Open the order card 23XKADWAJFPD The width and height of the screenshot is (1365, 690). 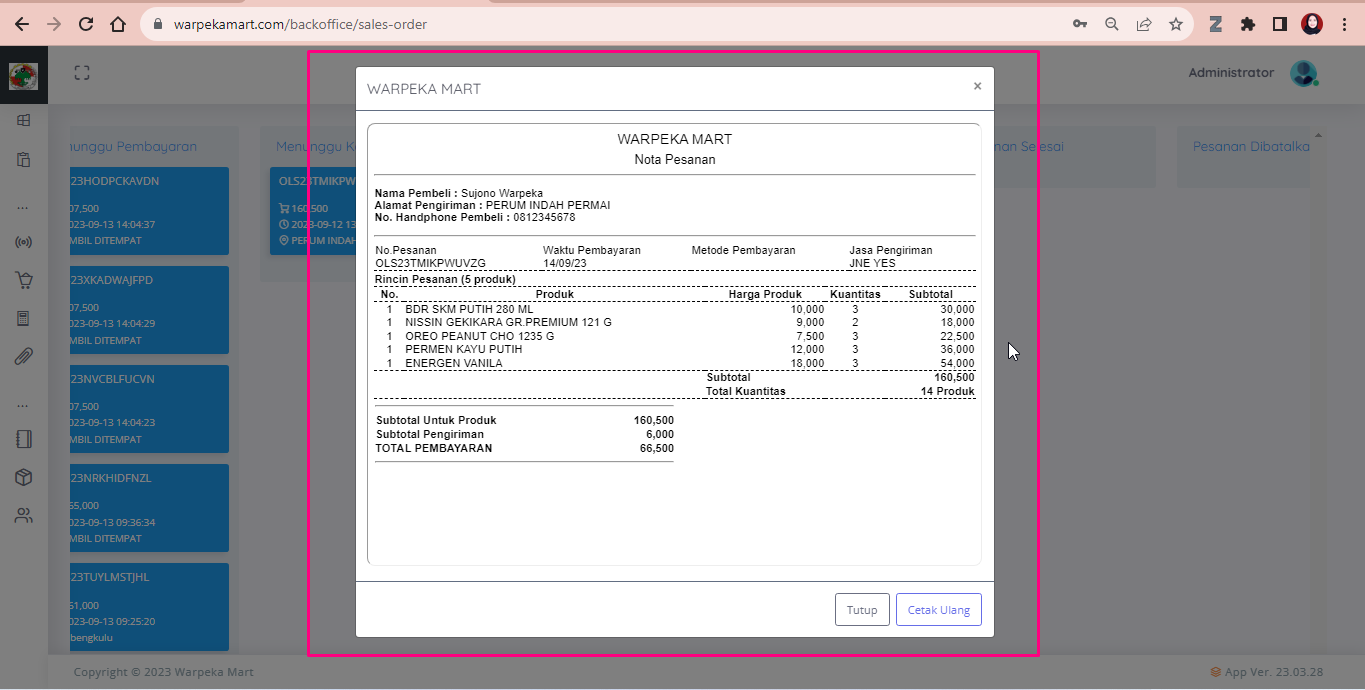pos(148,310)
